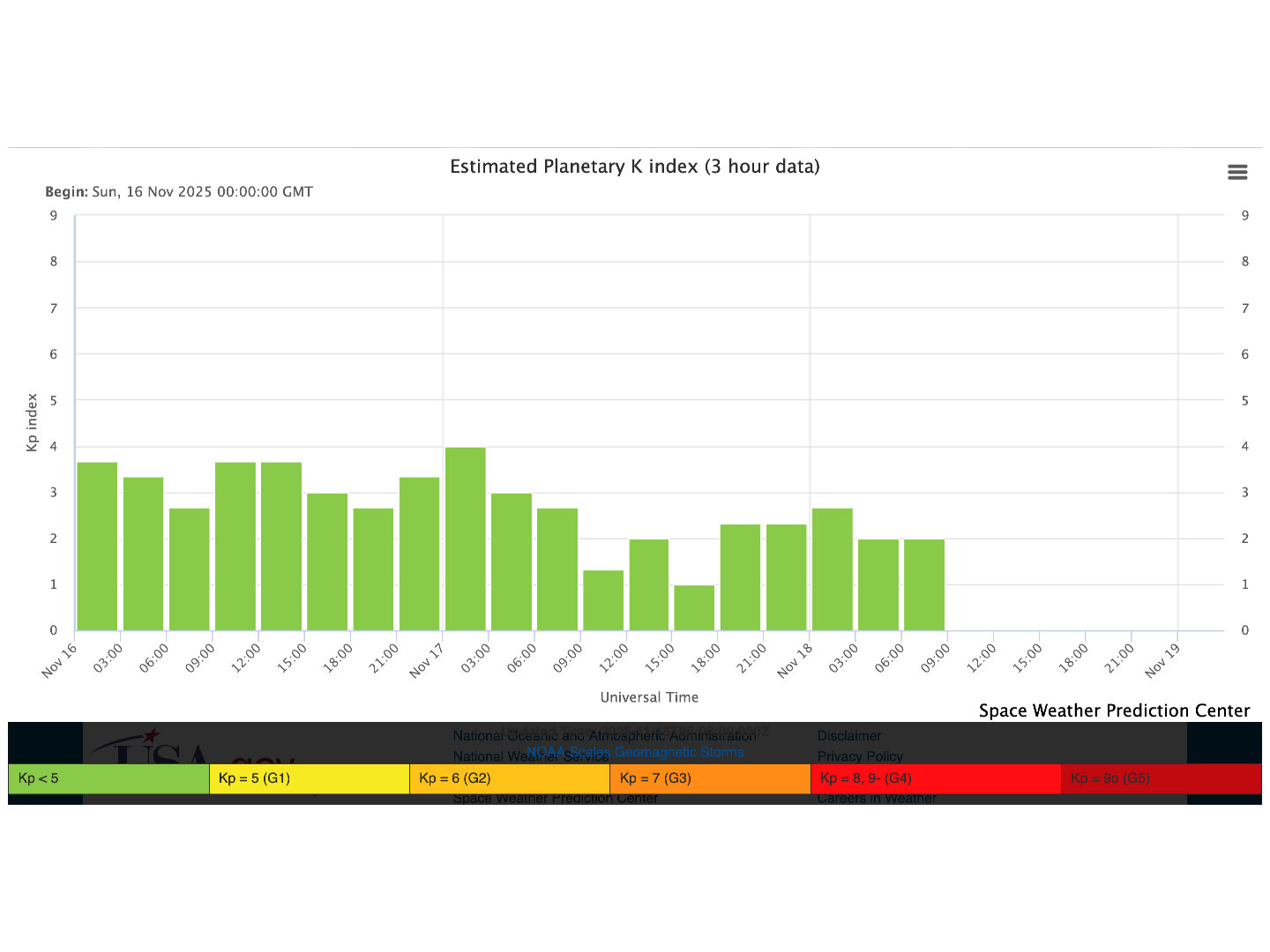
Task: Click the tallest bar, just after Nov 17
Action: [465, 539]
